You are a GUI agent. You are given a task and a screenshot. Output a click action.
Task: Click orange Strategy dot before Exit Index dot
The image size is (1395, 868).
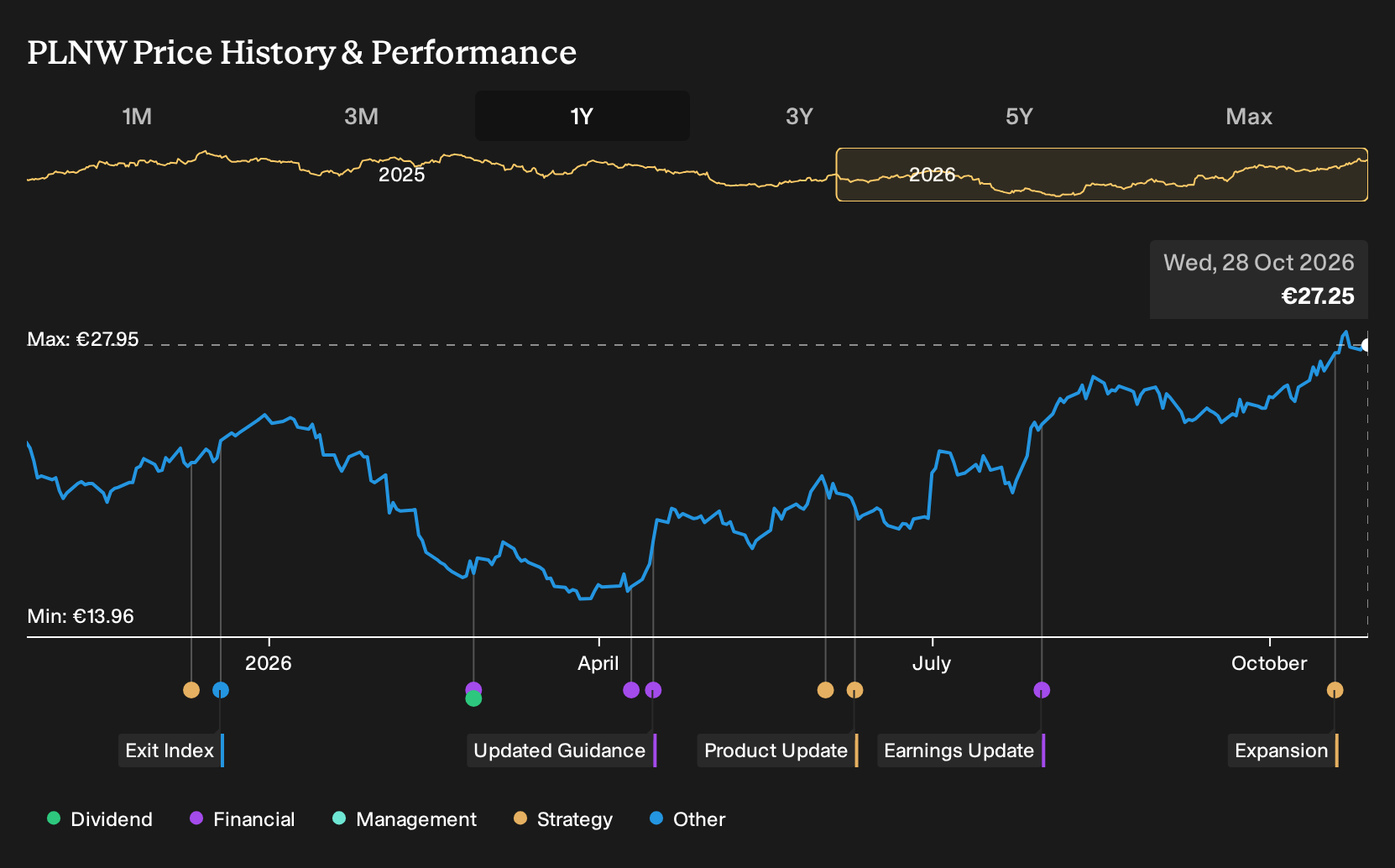coord(191,690)
